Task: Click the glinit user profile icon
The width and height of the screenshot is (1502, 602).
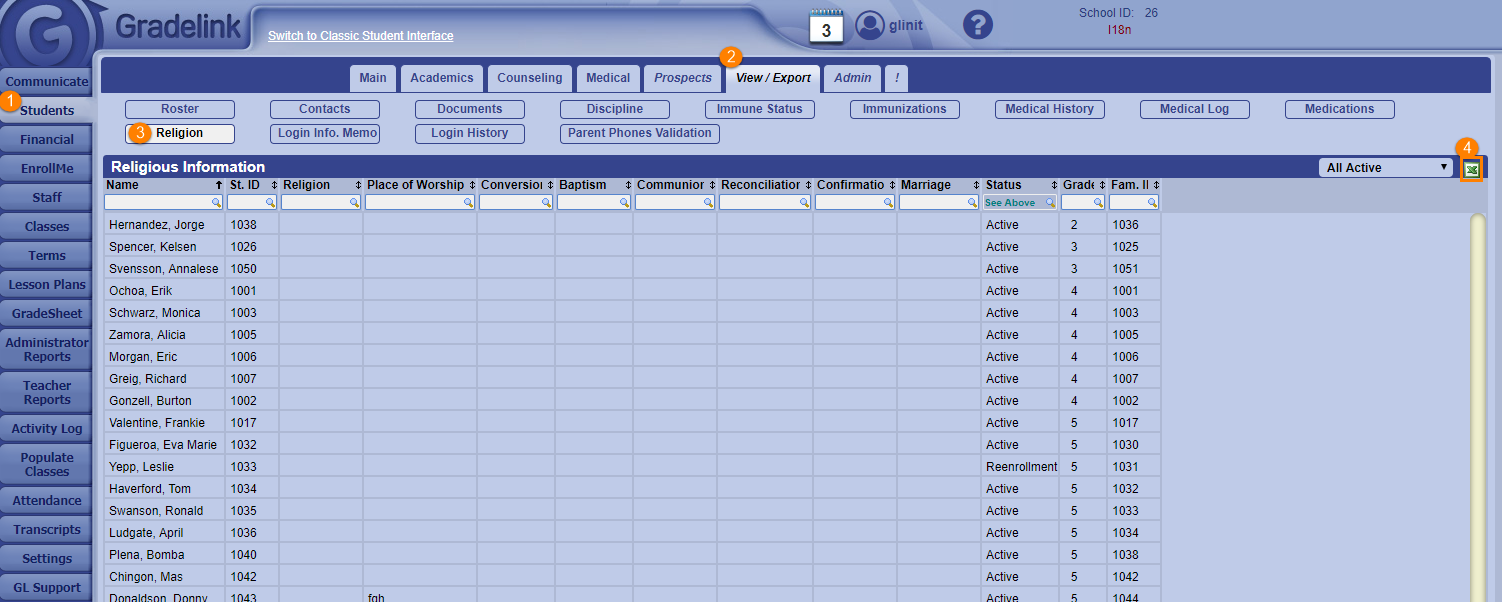Action: click(871, 26)
